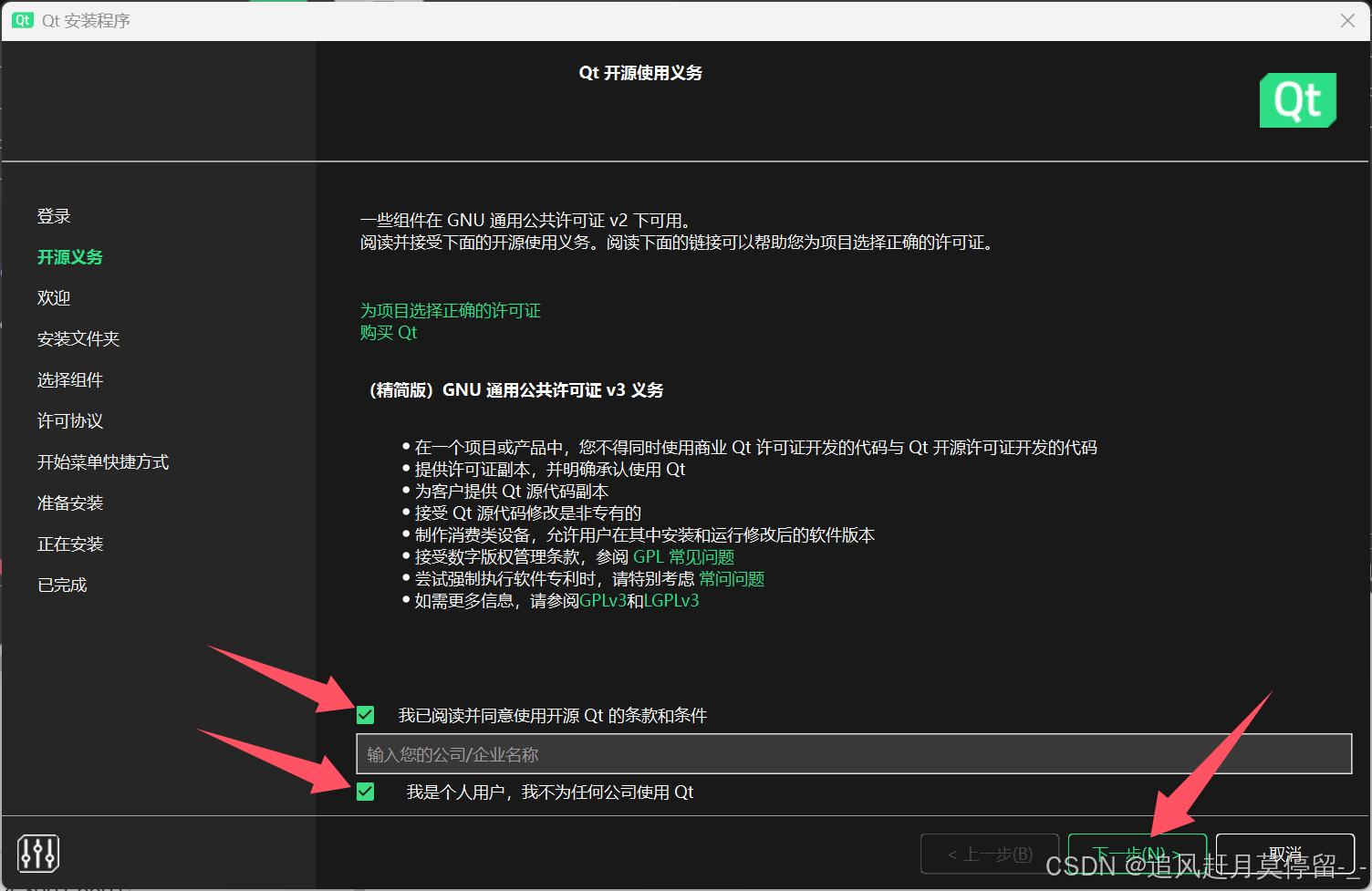Select the 开源义务 step in sidebar
The image size is (1372, 891).
[x=70, y=257]
